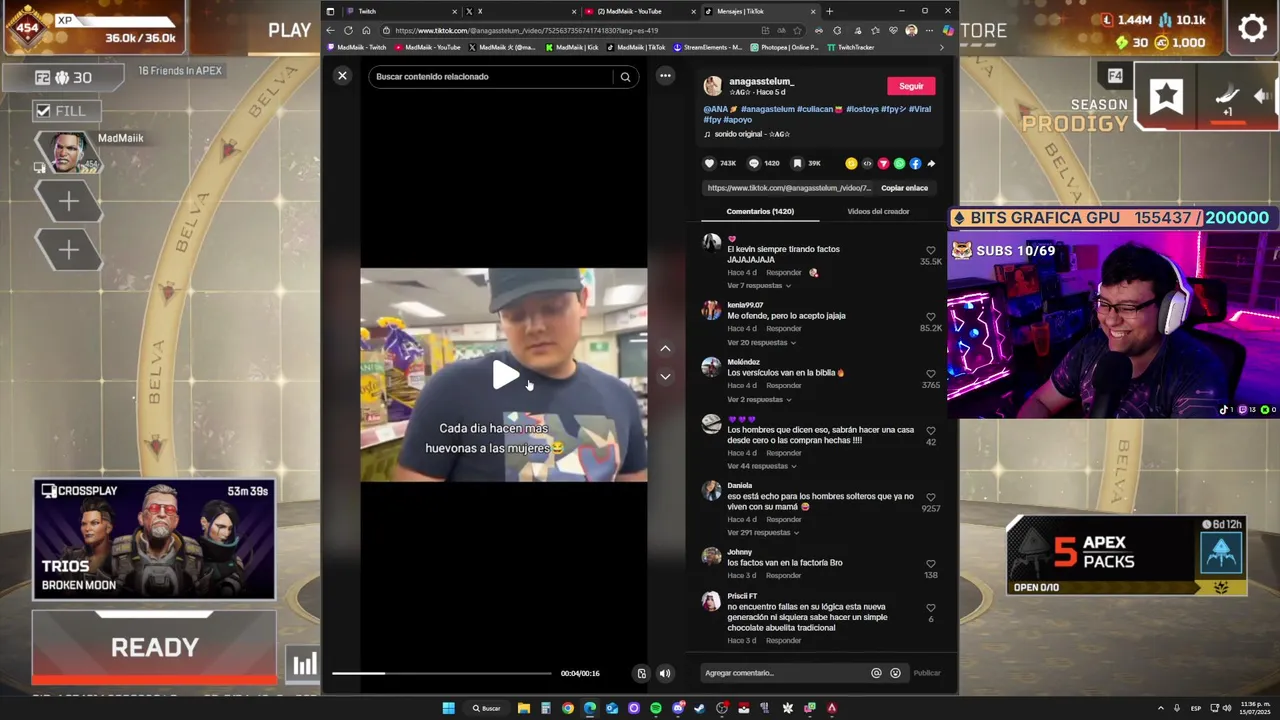
Task: Open Apex settings gear icon
Action: click(x=1252, y=28)
